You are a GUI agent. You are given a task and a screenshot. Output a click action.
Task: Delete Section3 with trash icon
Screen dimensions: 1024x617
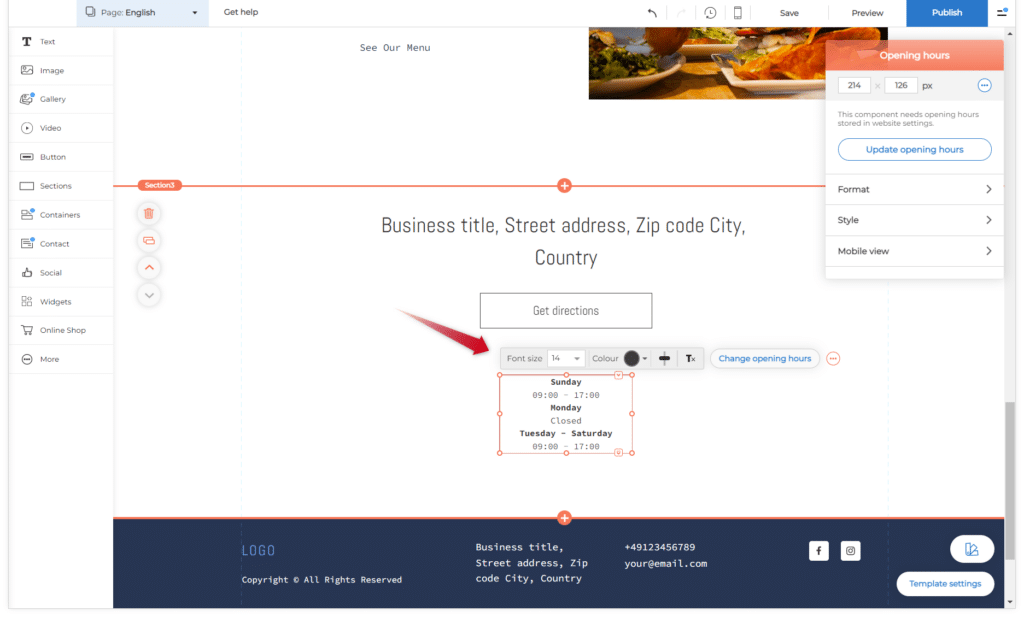149,213
